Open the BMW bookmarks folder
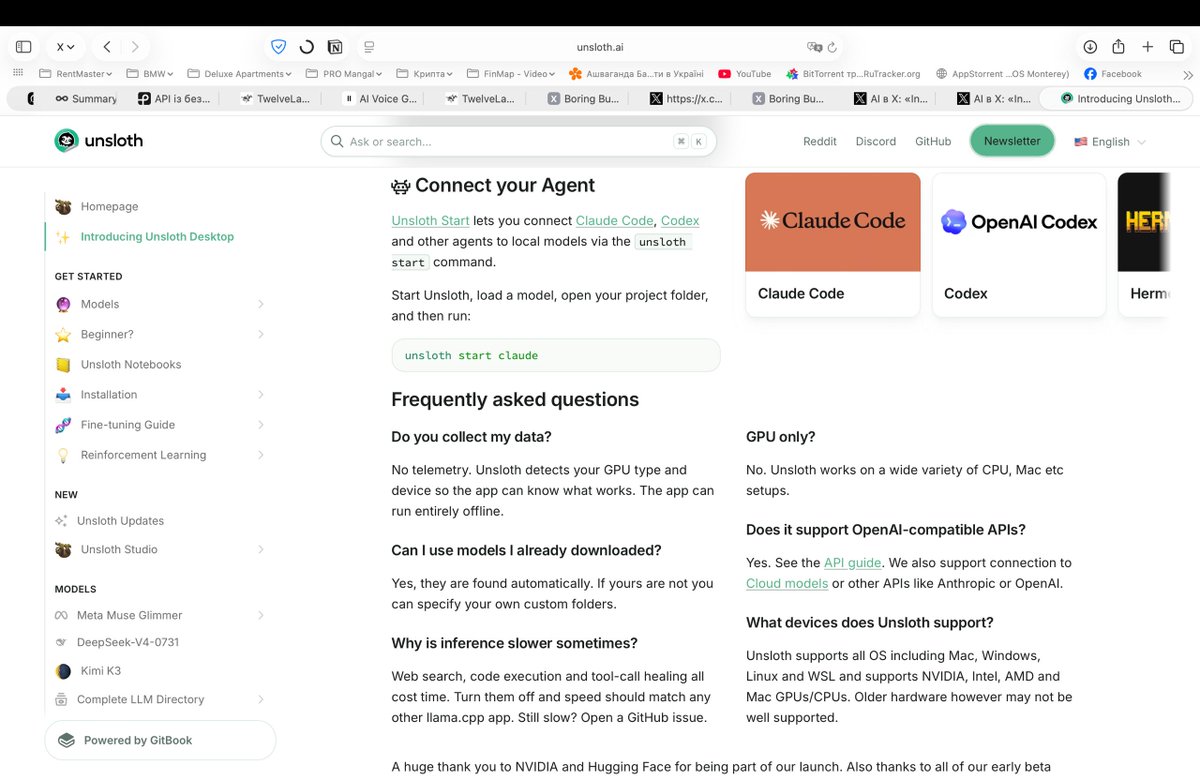The height and width of the screenshot is (780, 1200). [x=150, y=73]
